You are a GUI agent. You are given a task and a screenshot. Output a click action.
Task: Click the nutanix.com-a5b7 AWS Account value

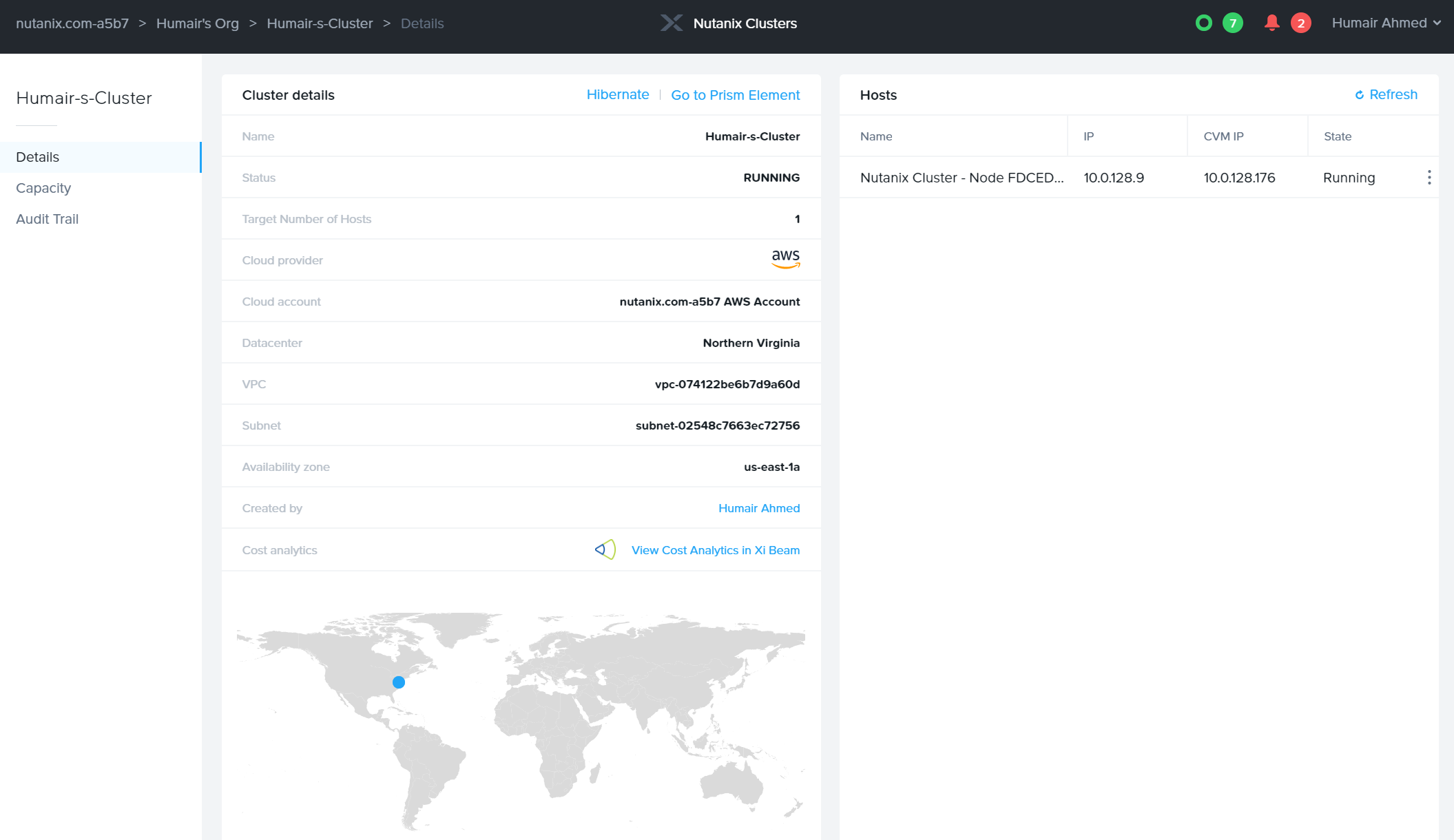[709, 302]
